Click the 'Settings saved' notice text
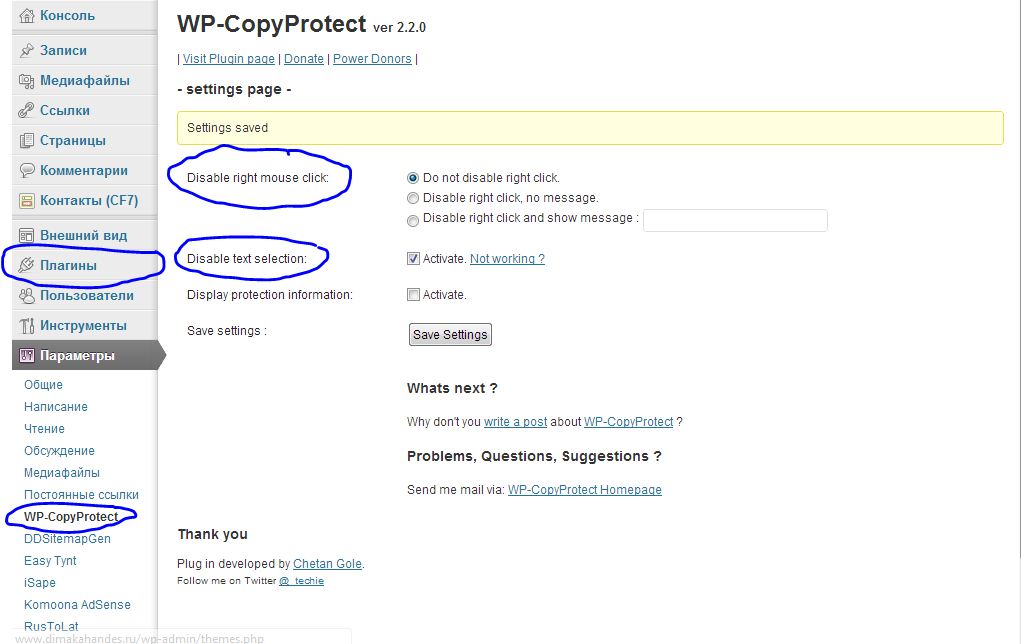 [227, 128]
